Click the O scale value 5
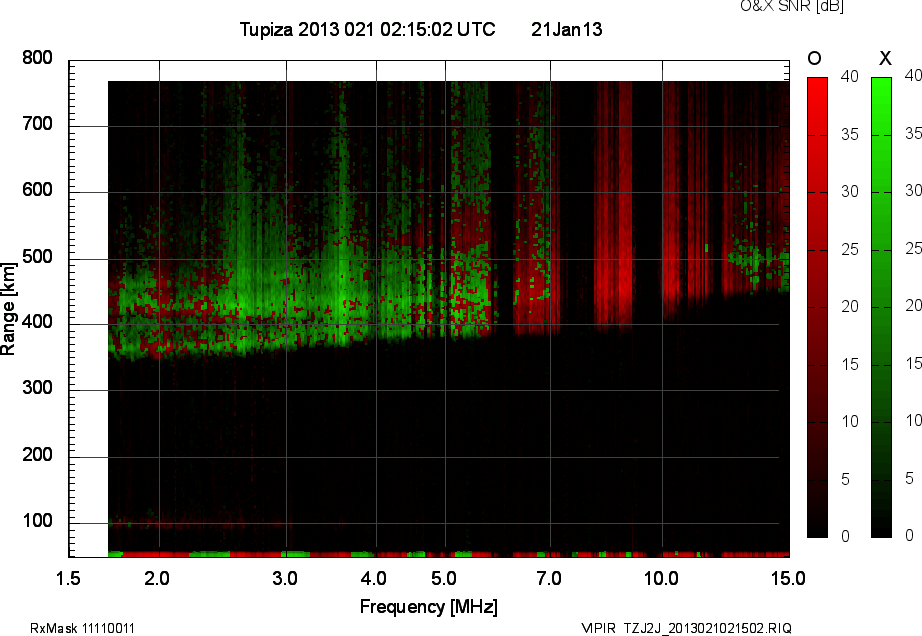Screen dimensions: 922x636 coord(846,479)
